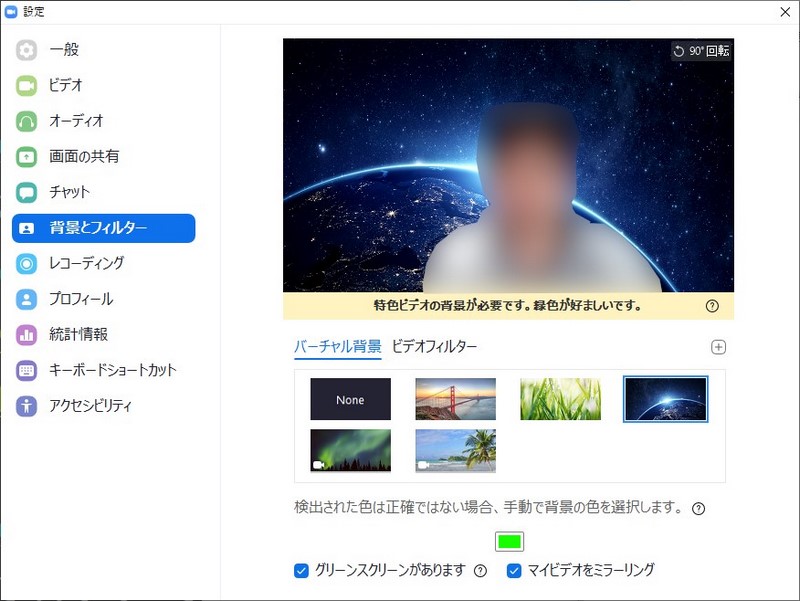Viewport: 800px width, 601px height.
Task: Pick the green background color swatch
Action: click(x=510, y=540)
